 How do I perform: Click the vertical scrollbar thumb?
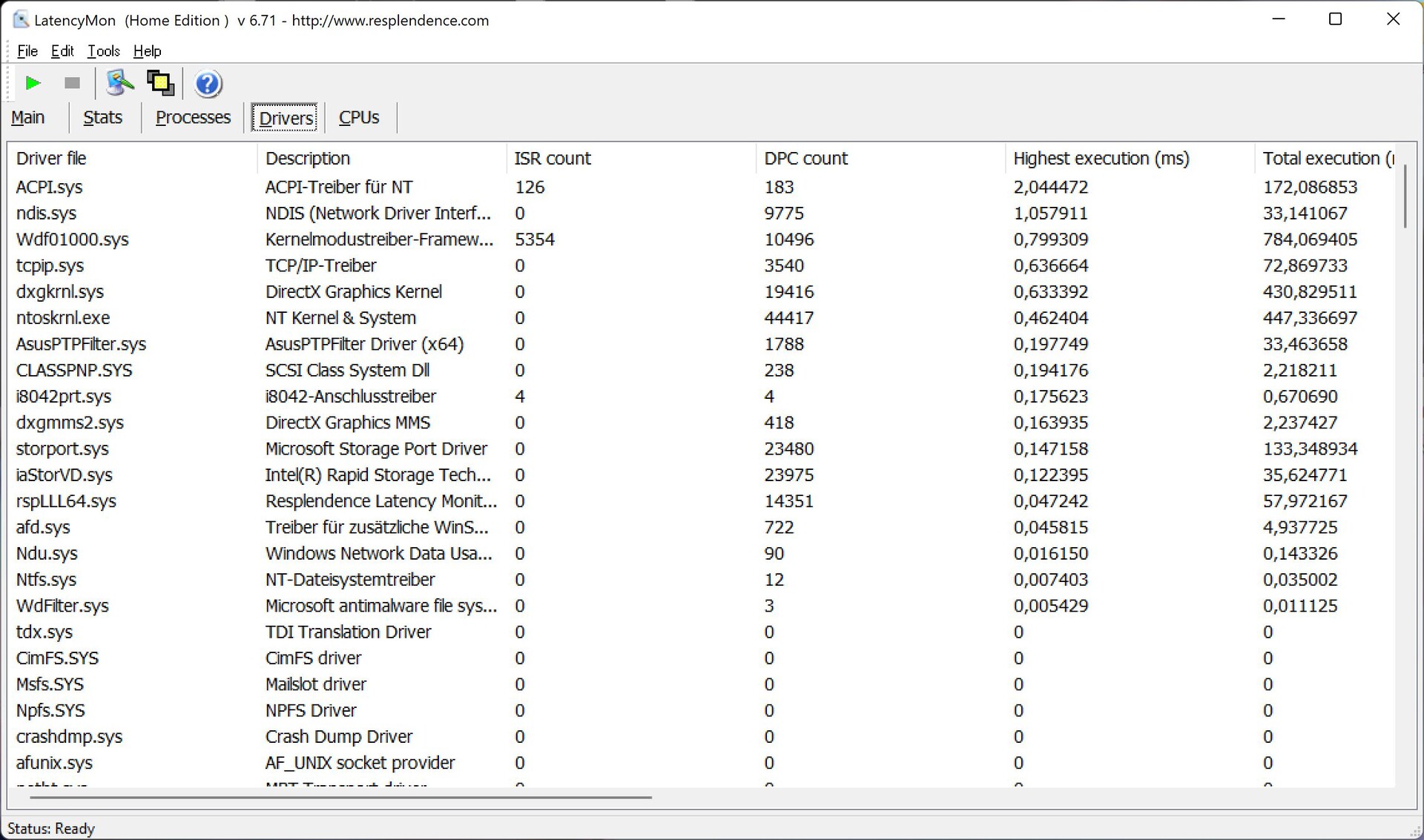pyautogui.click(x=1405, y=196)
